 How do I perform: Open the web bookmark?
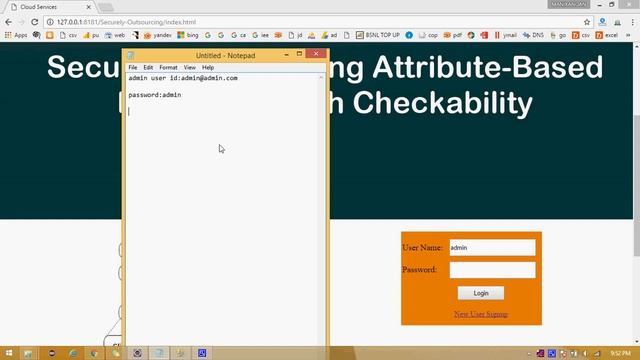pyautogui.click(x=115, y=35)
